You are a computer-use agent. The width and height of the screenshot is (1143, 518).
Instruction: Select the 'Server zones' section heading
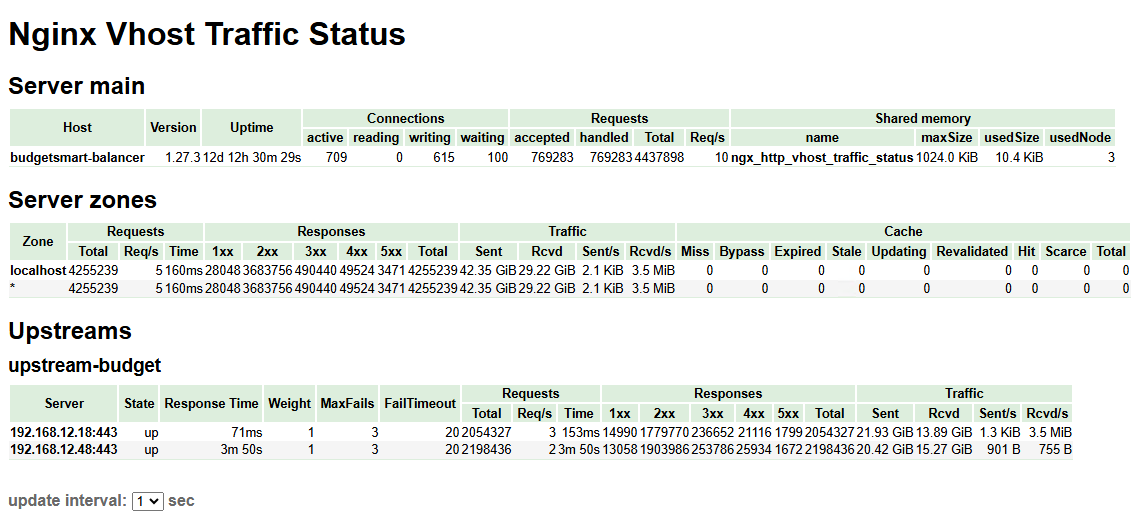pyautogui.click(x=82, y=200)
